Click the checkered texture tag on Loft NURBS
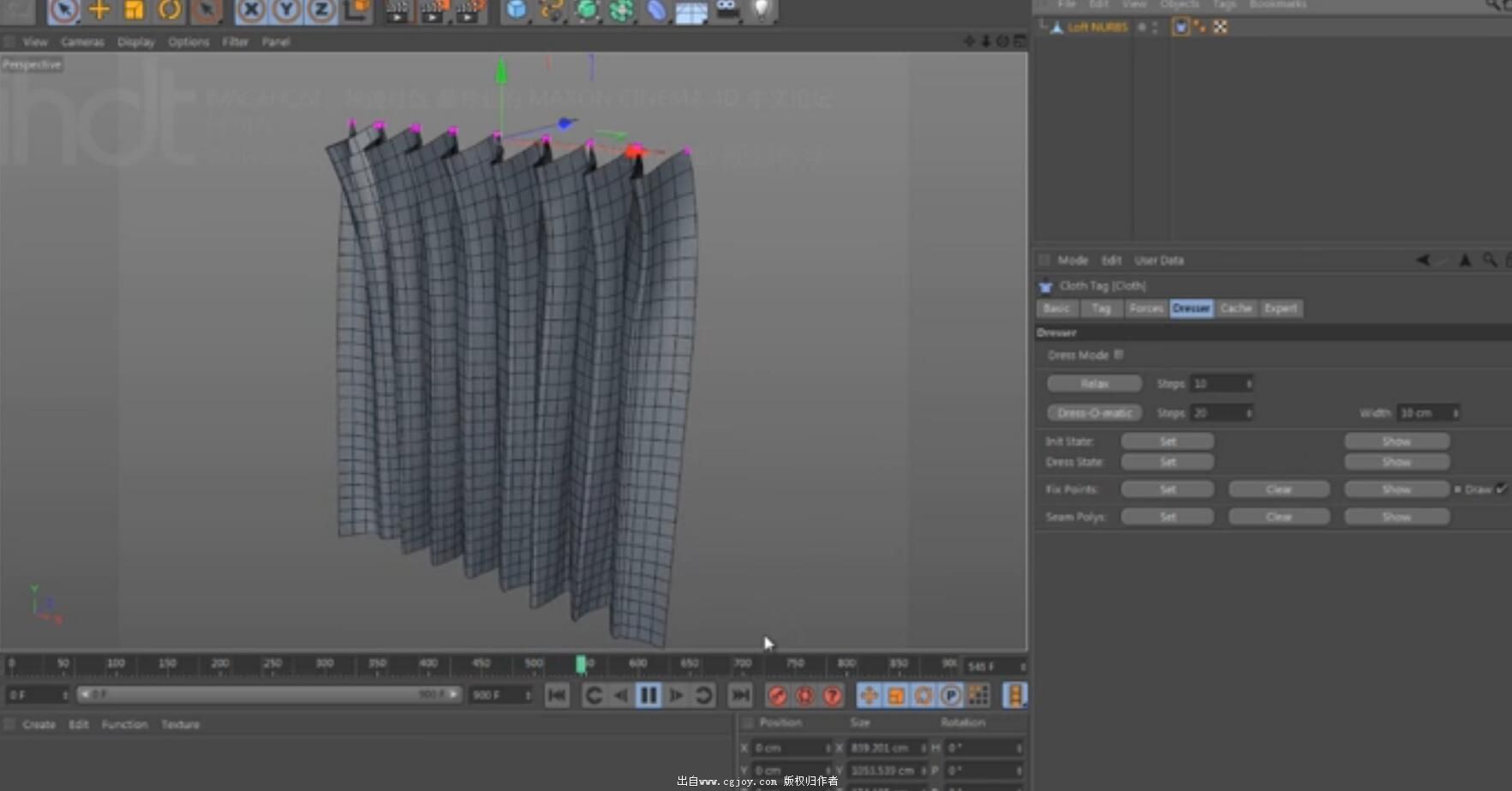This screenshot has width=1512, height=791. [x=1220, y=27]
